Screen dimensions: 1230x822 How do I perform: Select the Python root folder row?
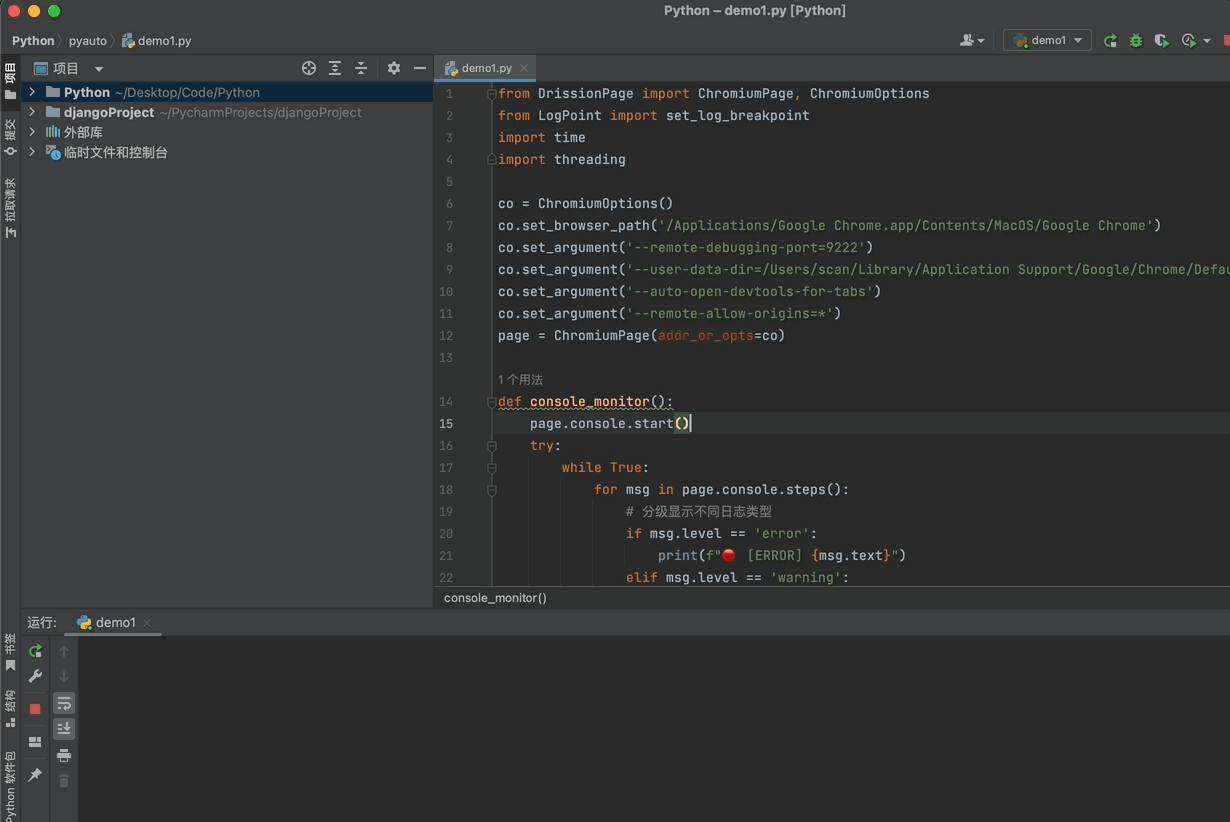[227, 92]
